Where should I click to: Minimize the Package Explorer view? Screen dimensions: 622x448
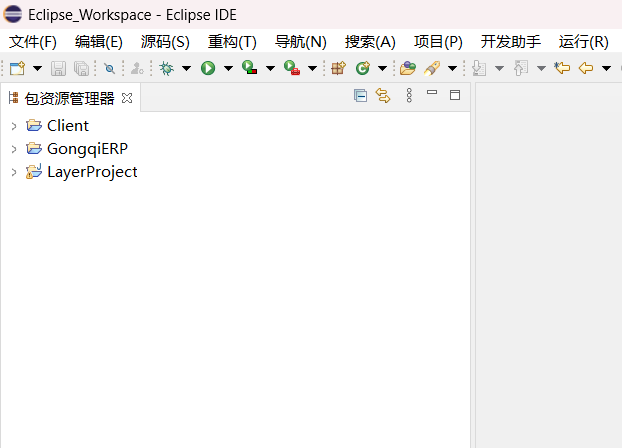click(432, 92)
